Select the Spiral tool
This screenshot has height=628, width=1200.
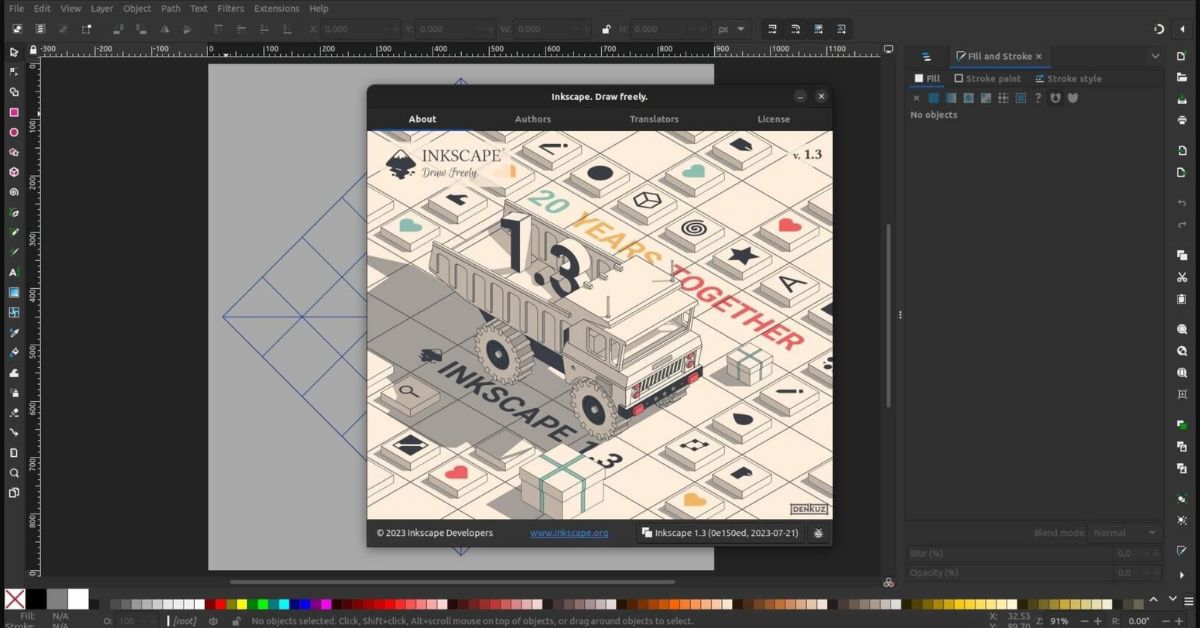(14, 193)
